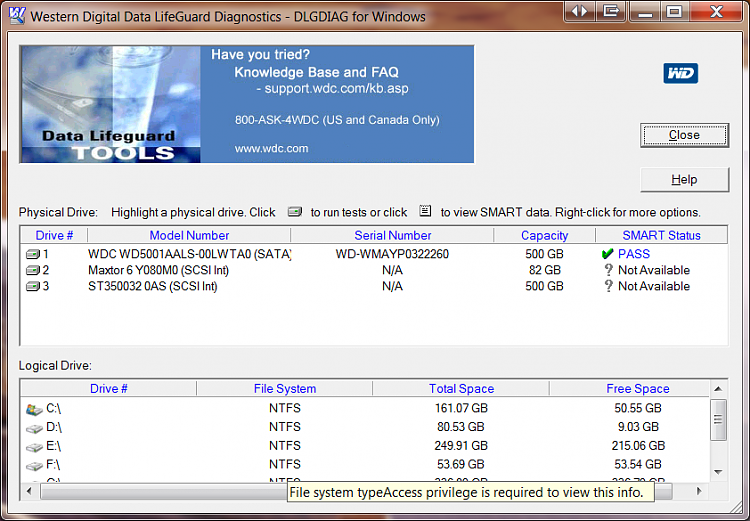Click the PASS SMART status text
The image size is (750, 521).
[x=634, y=254]
